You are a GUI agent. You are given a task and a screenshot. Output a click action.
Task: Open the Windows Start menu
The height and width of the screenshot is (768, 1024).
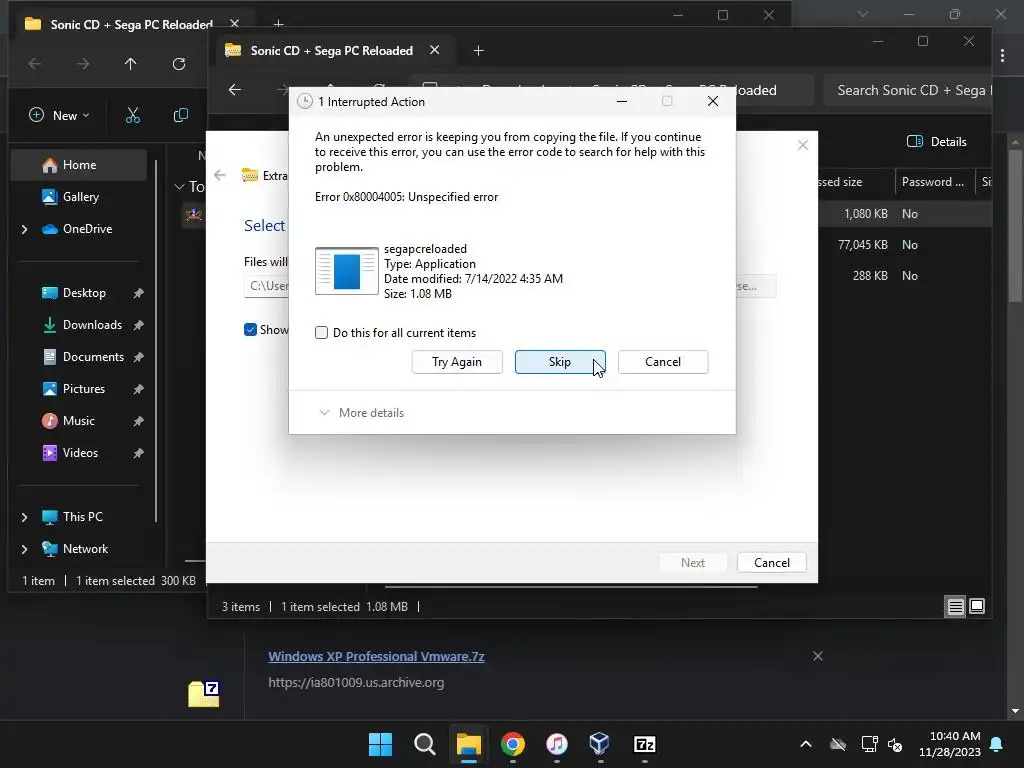pos(380,744)
